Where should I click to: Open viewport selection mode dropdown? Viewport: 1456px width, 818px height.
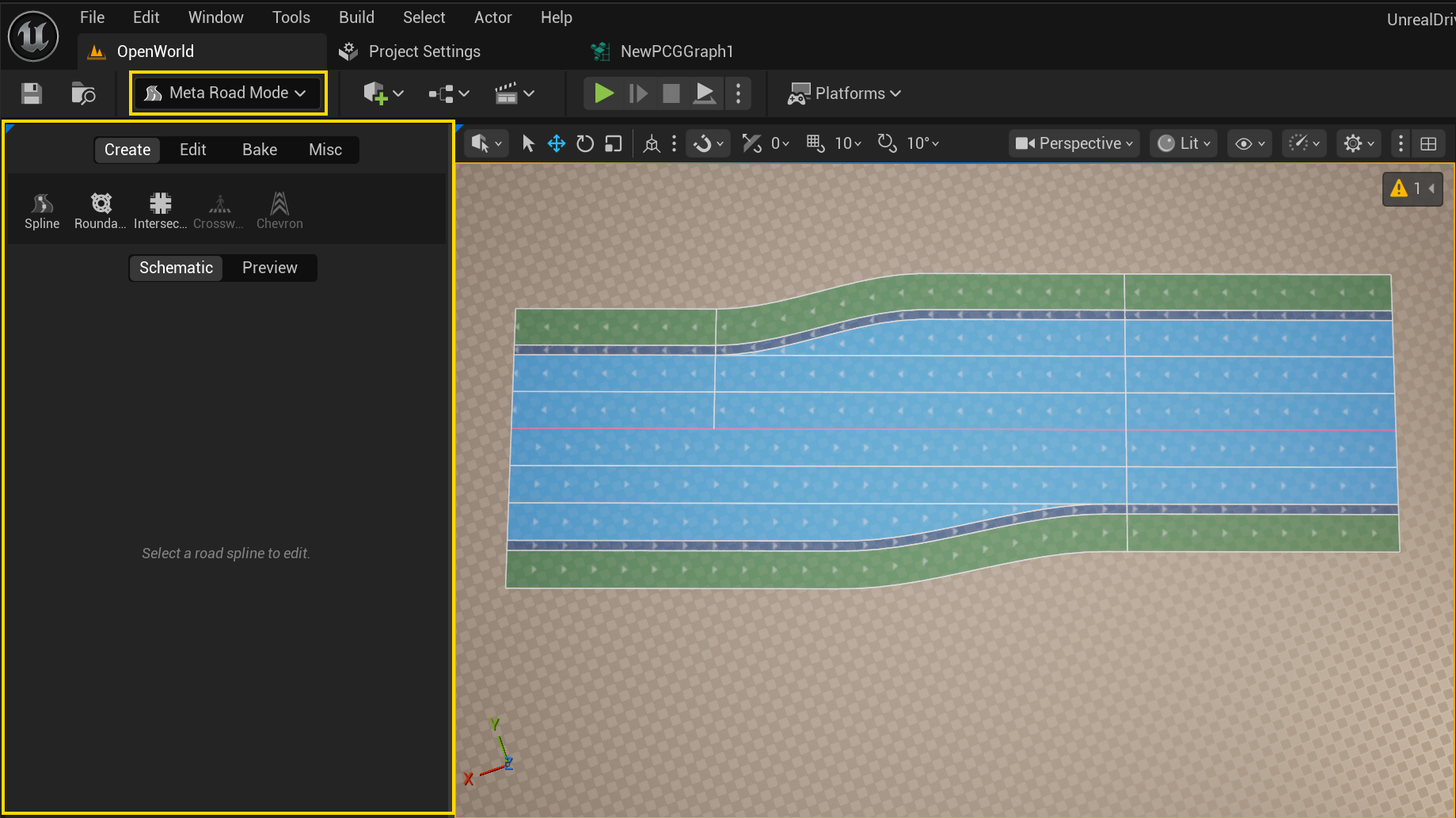(x=486, y=143)
